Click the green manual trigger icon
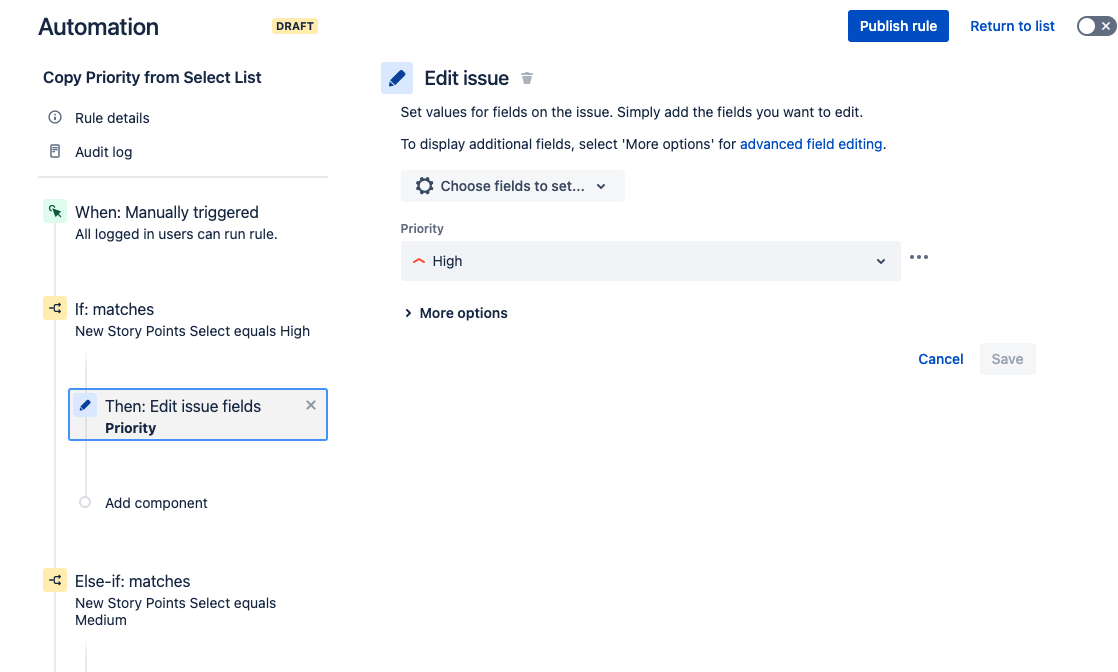Image resolution: width=1118 pixels, height=672 pixels. click(x=55, y=211)
